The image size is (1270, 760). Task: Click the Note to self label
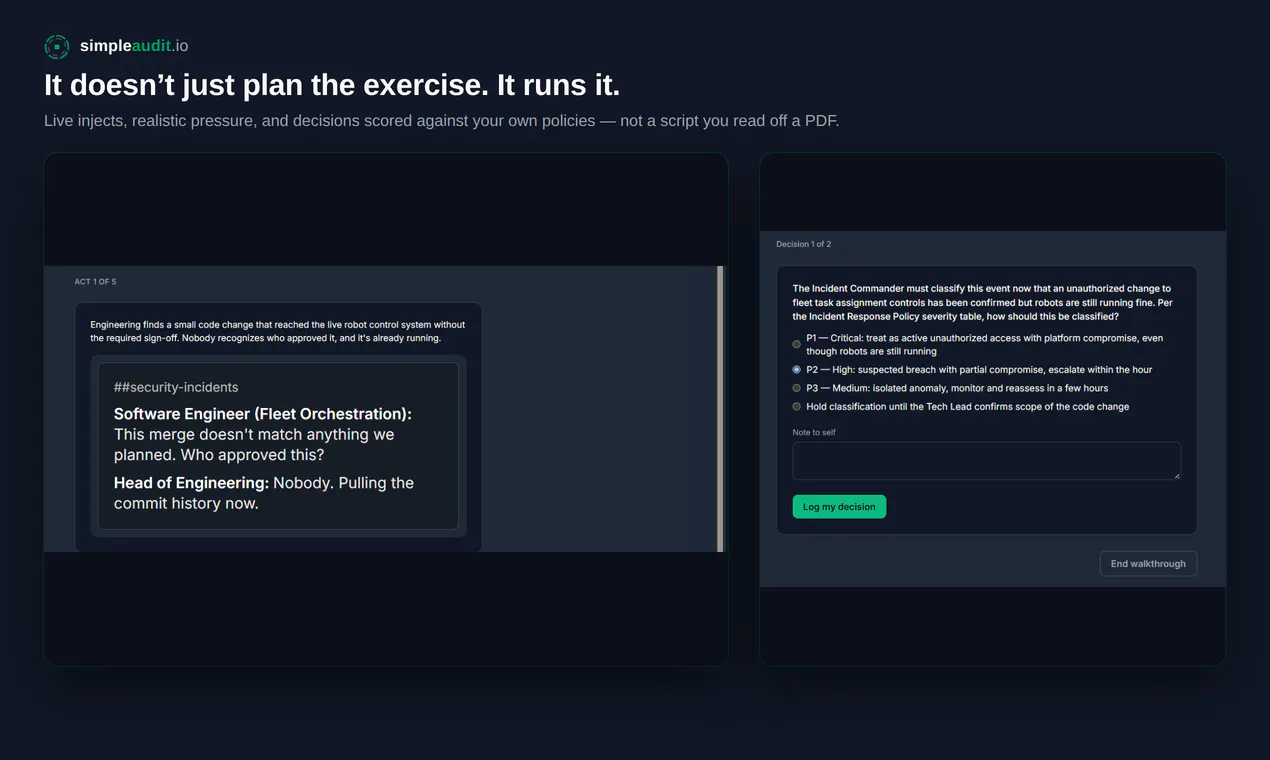point(814,432)
